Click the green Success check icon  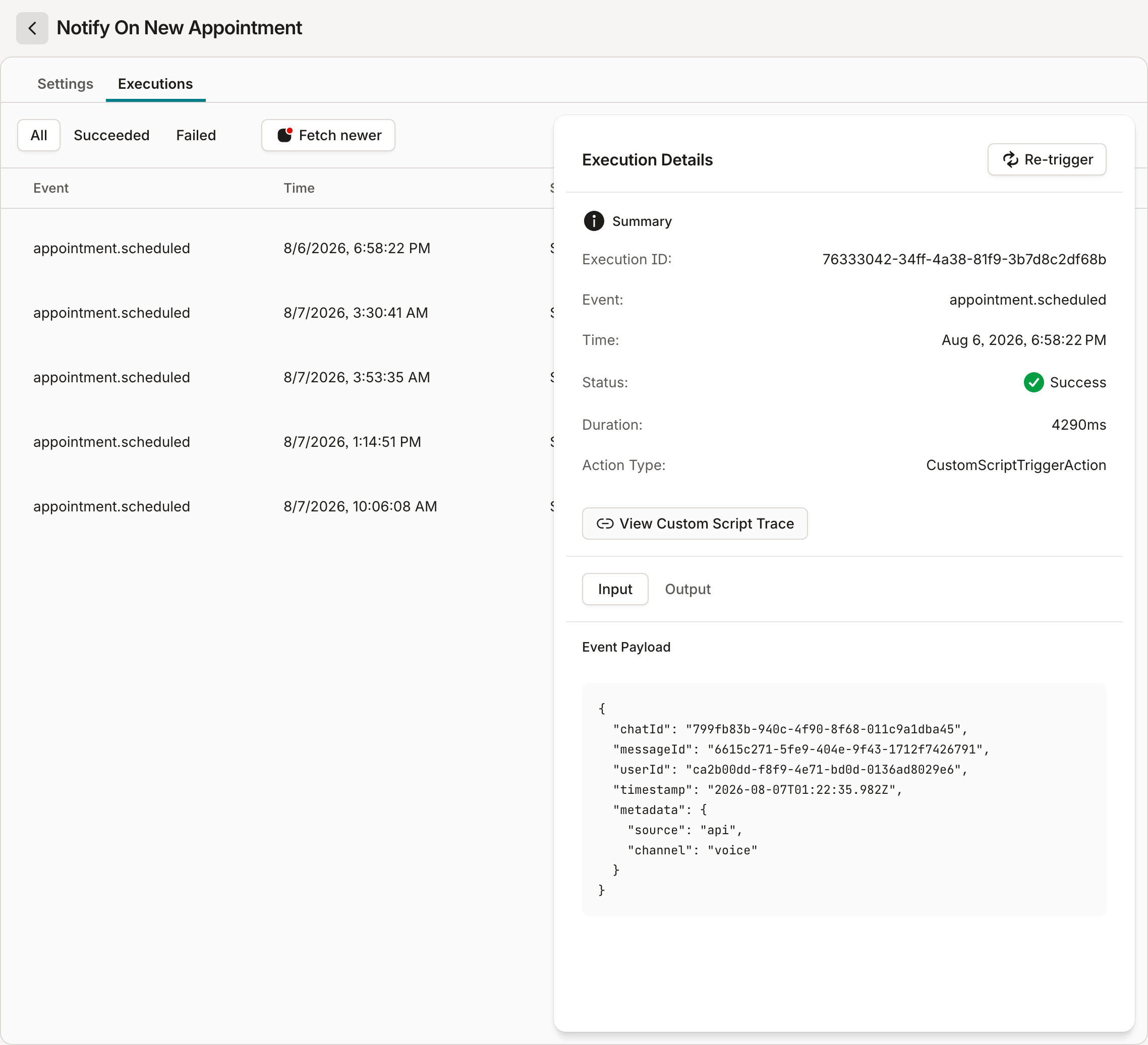tap(1033, 382)
